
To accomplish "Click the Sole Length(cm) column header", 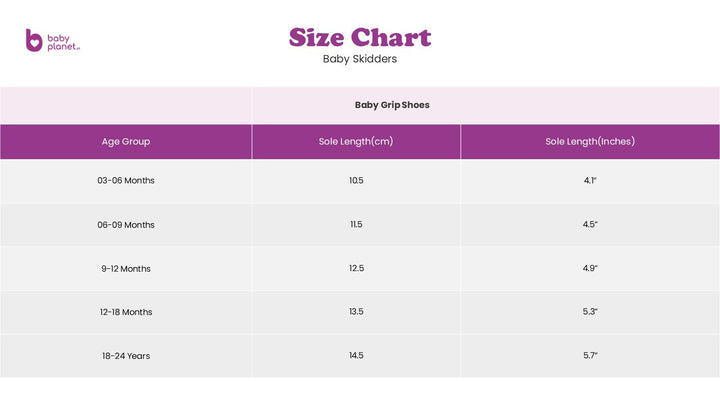I will [x=356, y=142].
